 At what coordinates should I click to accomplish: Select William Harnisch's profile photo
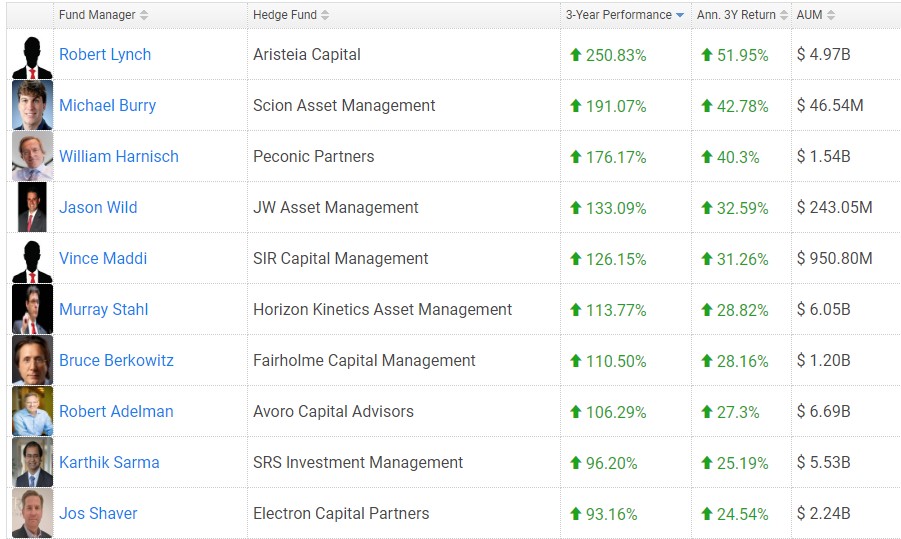32,157
